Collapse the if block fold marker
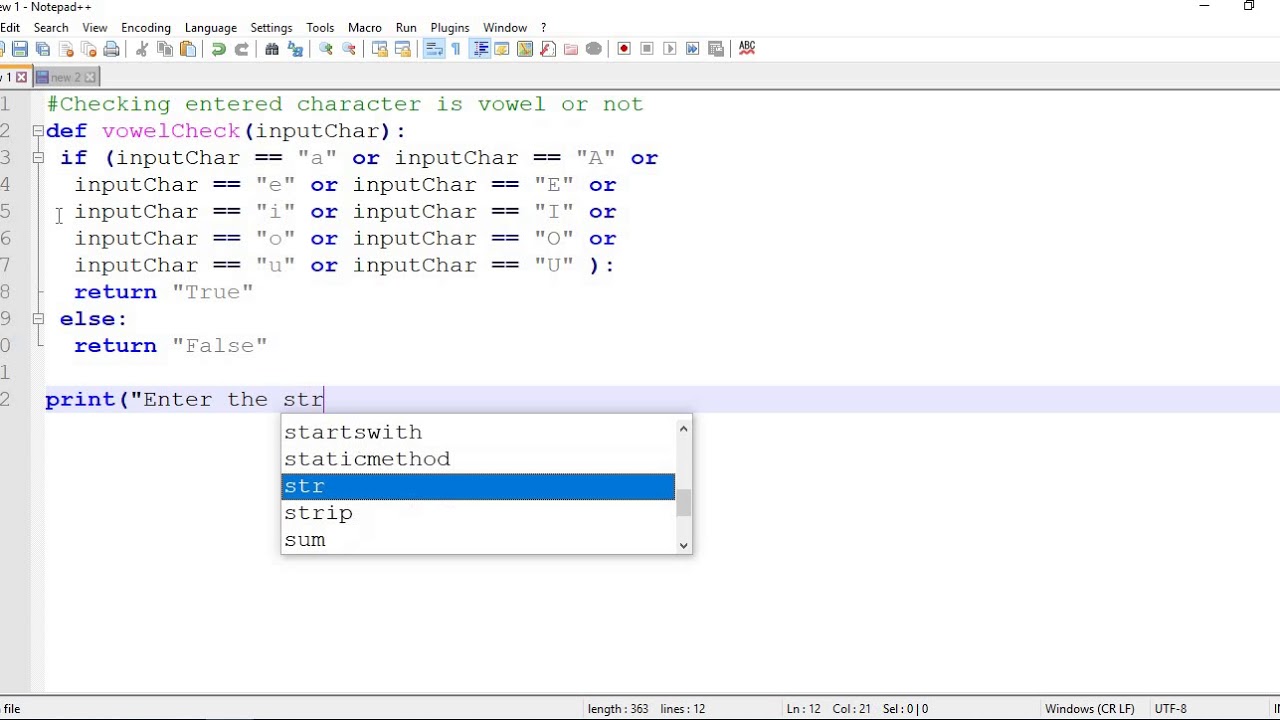1280x720 pixels. pyautogui.click(x=37, y=158)
